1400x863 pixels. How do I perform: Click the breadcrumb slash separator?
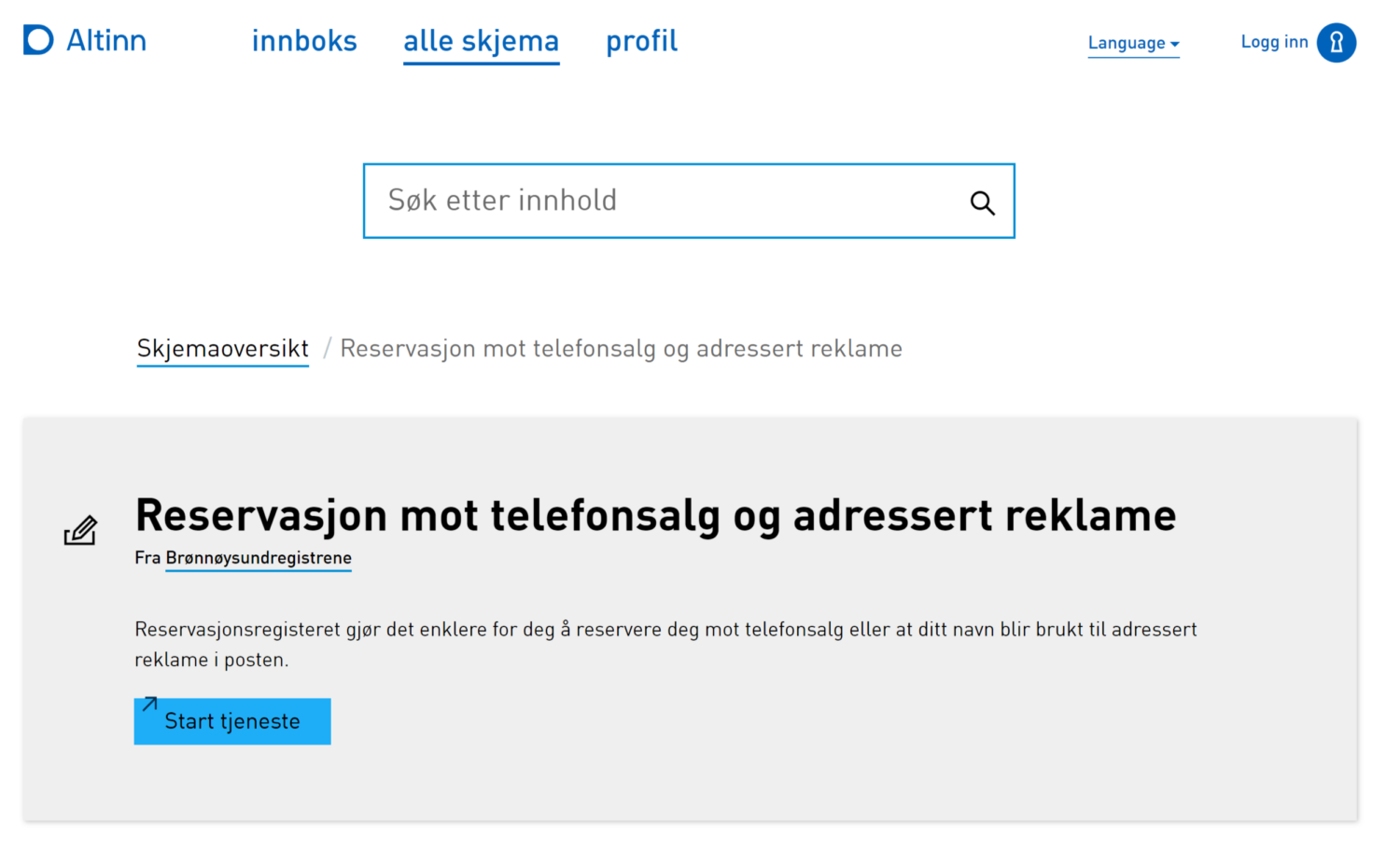[327, 349]
